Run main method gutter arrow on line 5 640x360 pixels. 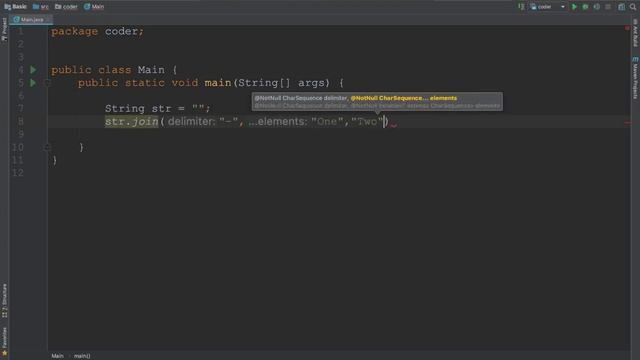coord(33,83)
